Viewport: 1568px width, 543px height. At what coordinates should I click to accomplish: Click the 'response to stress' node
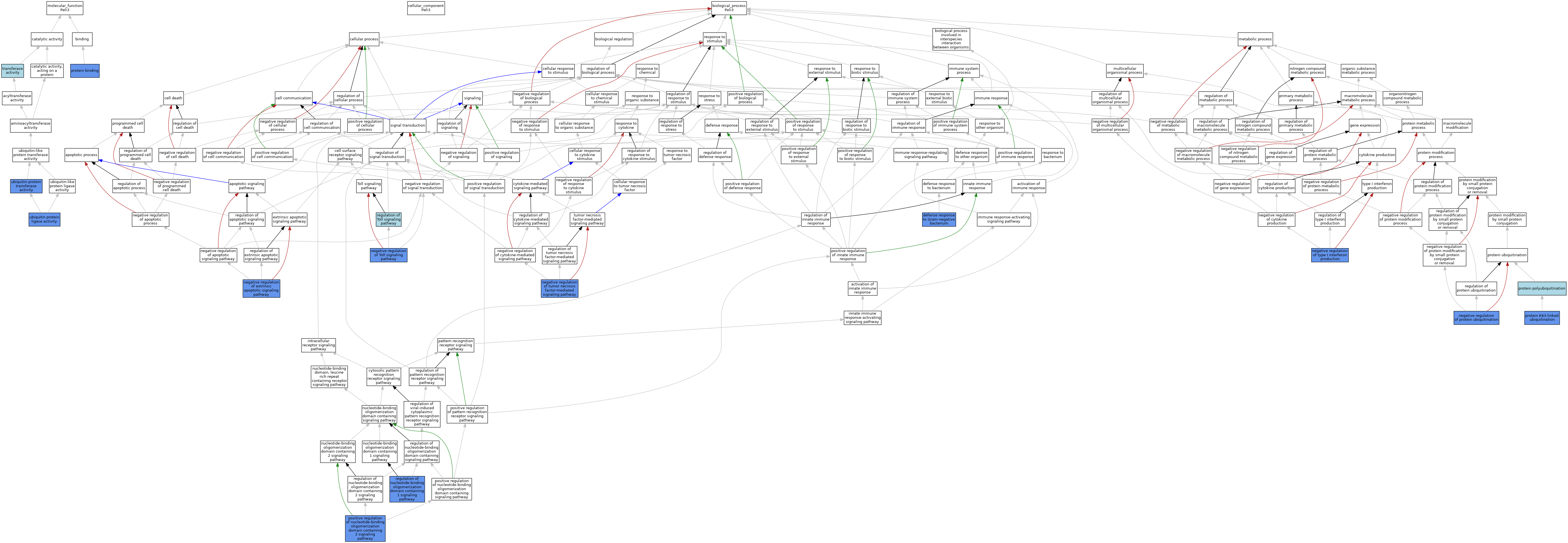pos(709,98)
